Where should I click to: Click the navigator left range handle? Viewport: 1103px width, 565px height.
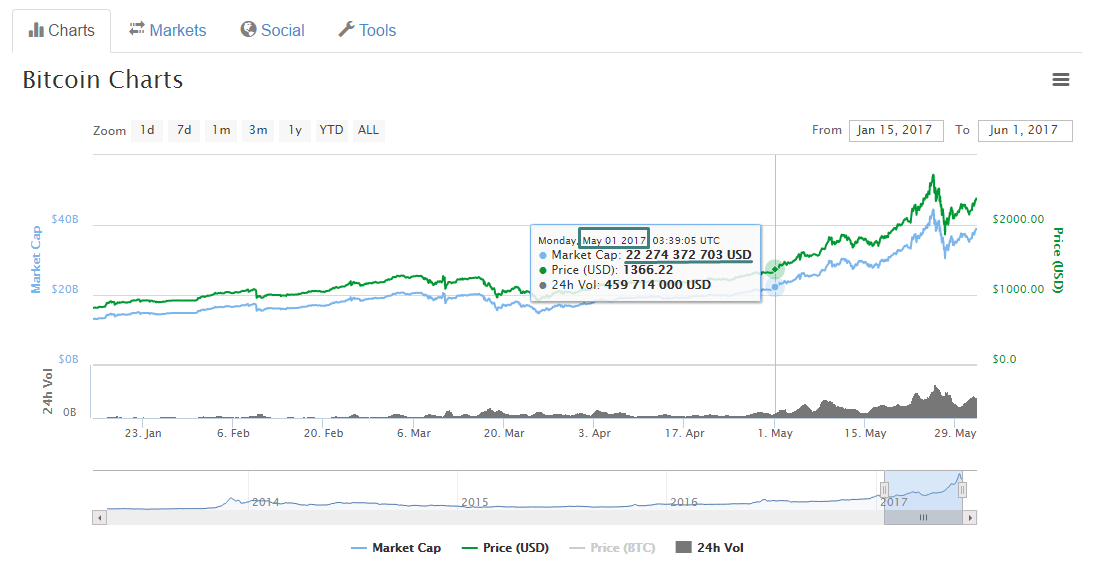click(884, 489)
